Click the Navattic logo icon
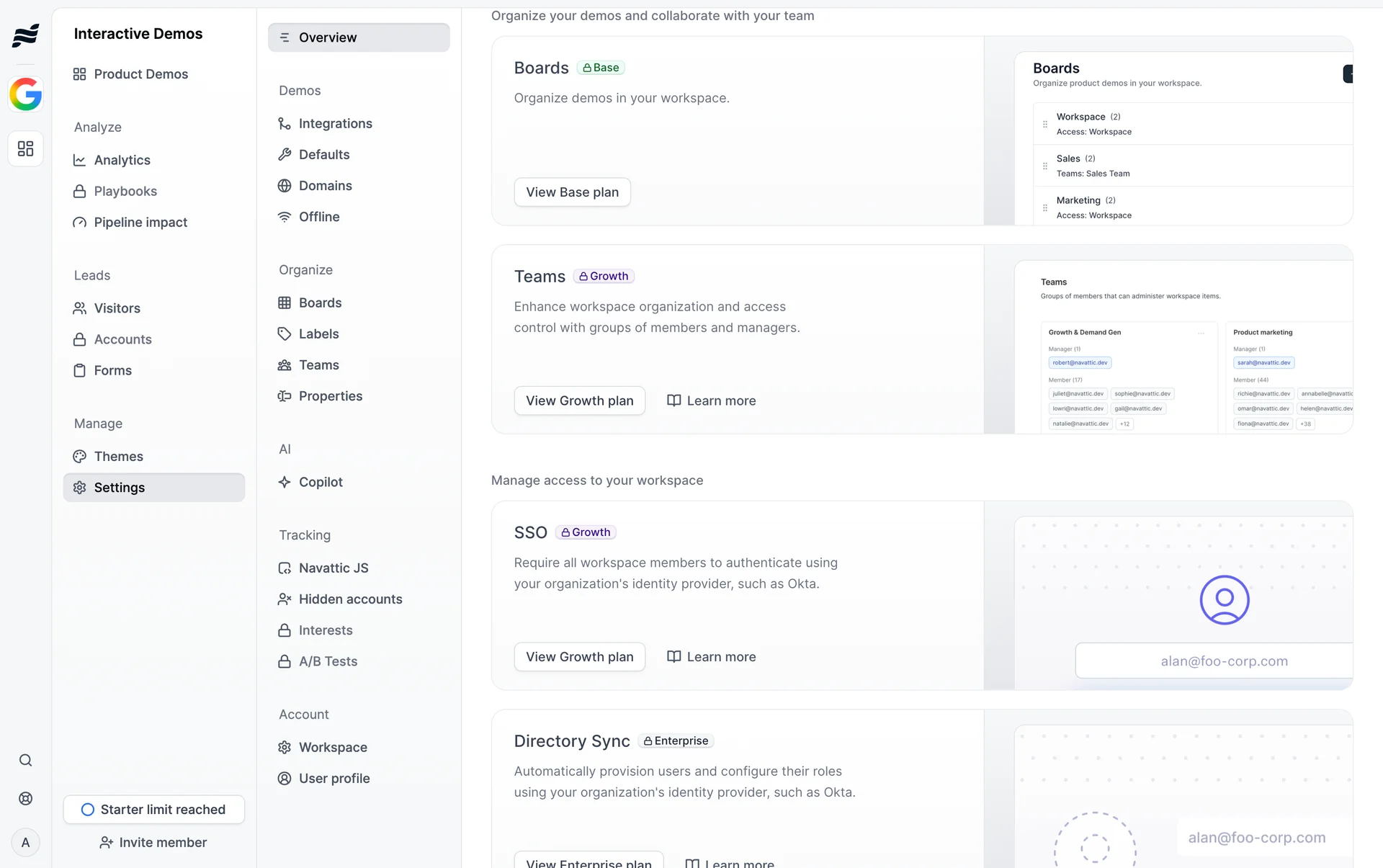 (26, 35)
